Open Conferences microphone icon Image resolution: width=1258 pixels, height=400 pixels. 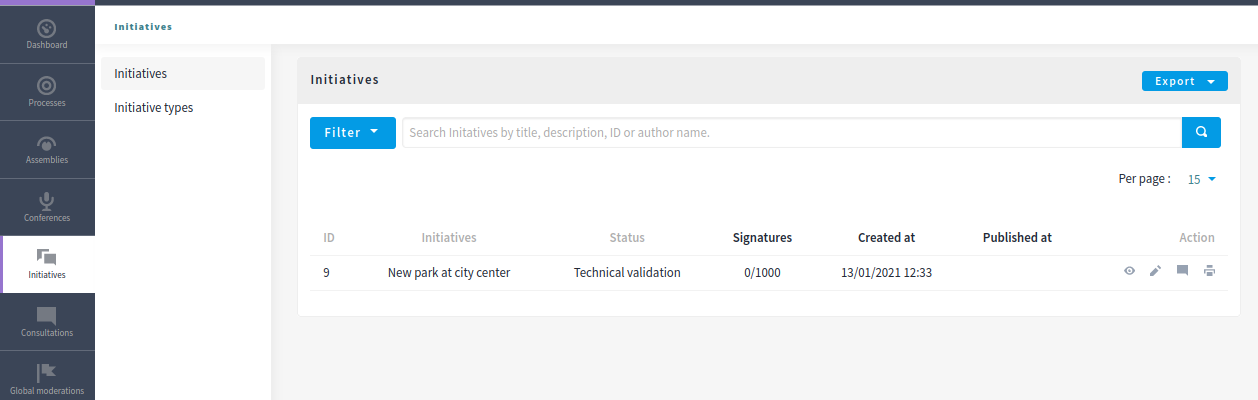tap(47, 201)
